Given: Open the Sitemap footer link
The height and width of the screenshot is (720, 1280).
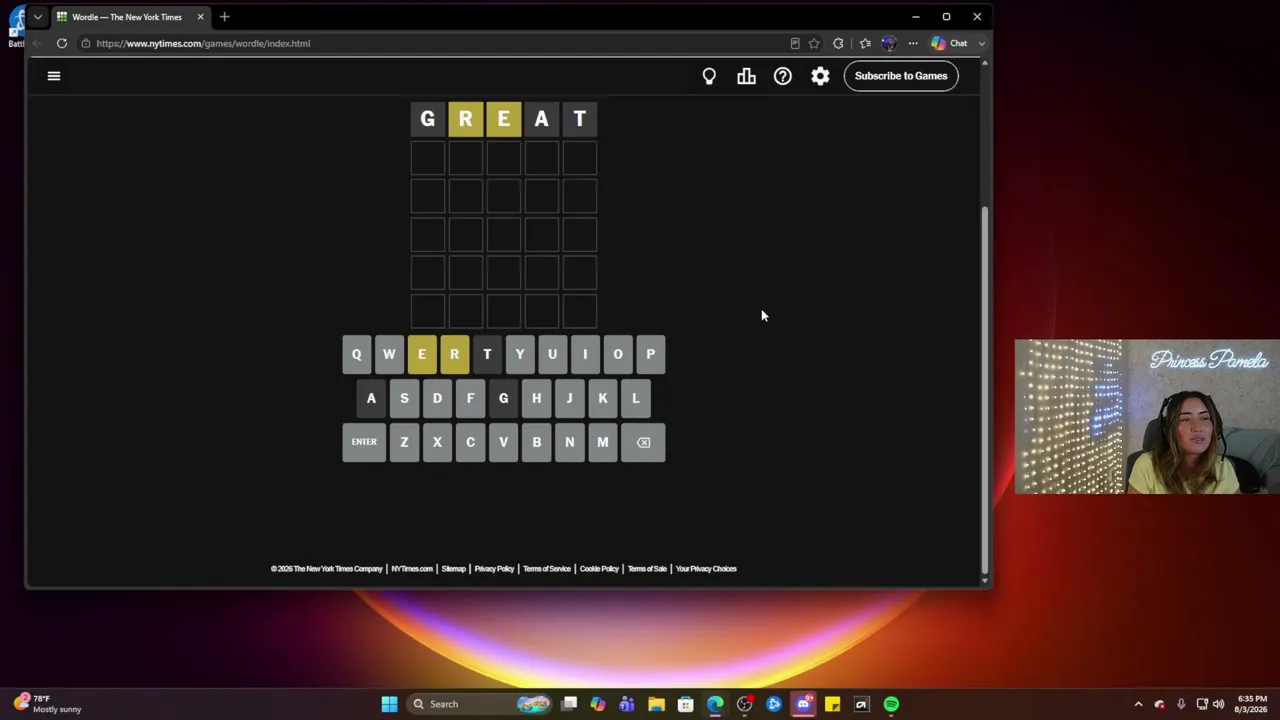Looking at the screenshot, I should 454,569.
